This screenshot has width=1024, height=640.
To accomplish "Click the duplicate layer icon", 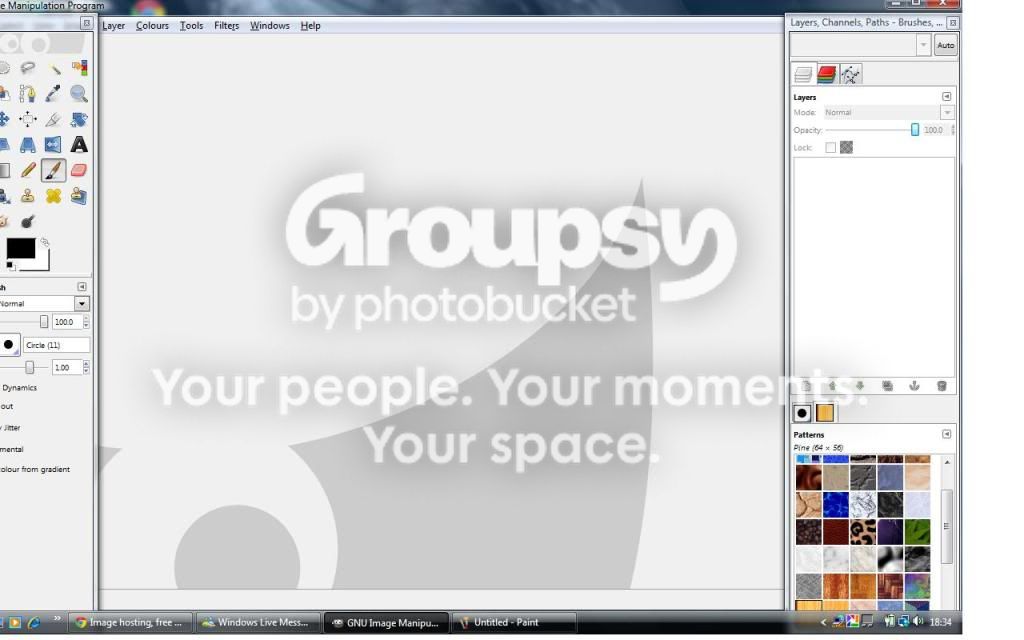I will tap(887, 386).
